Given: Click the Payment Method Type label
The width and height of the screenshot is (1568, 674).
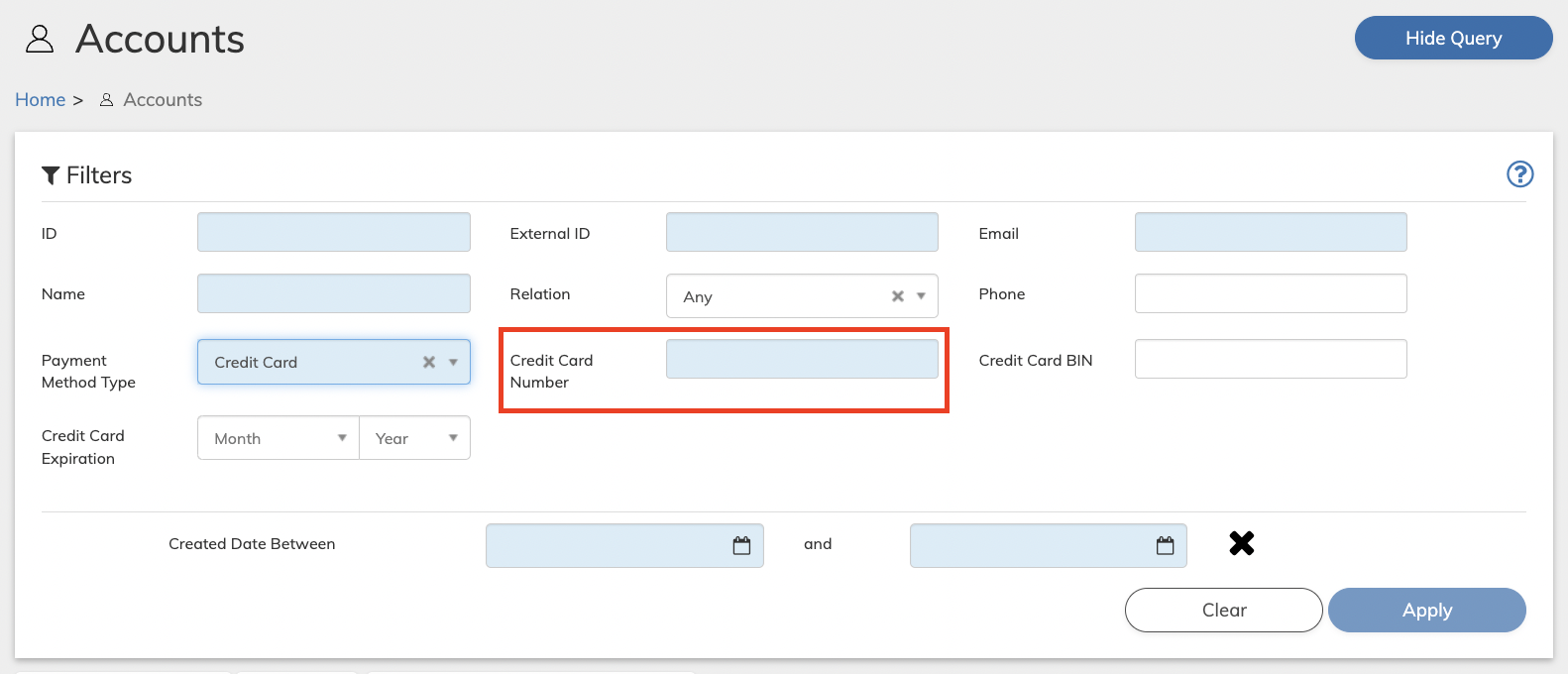Looking at the screenshot, I should (x=88, y=372).
